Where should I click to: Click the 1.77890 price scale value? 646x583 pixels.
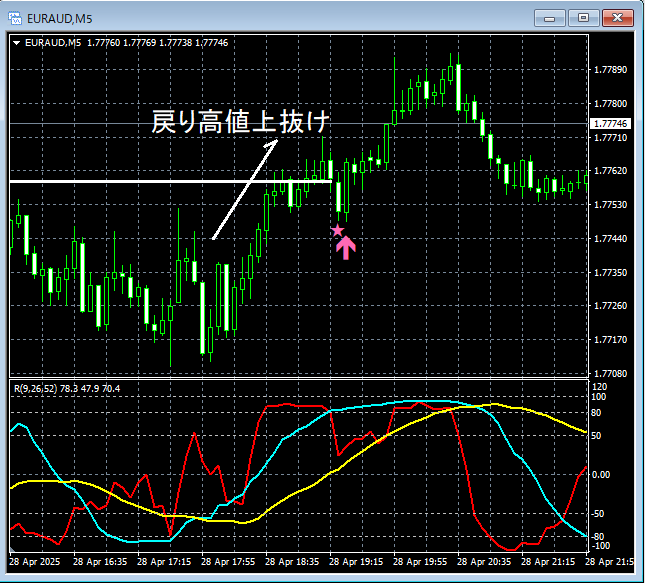click(x=611, y=70)
